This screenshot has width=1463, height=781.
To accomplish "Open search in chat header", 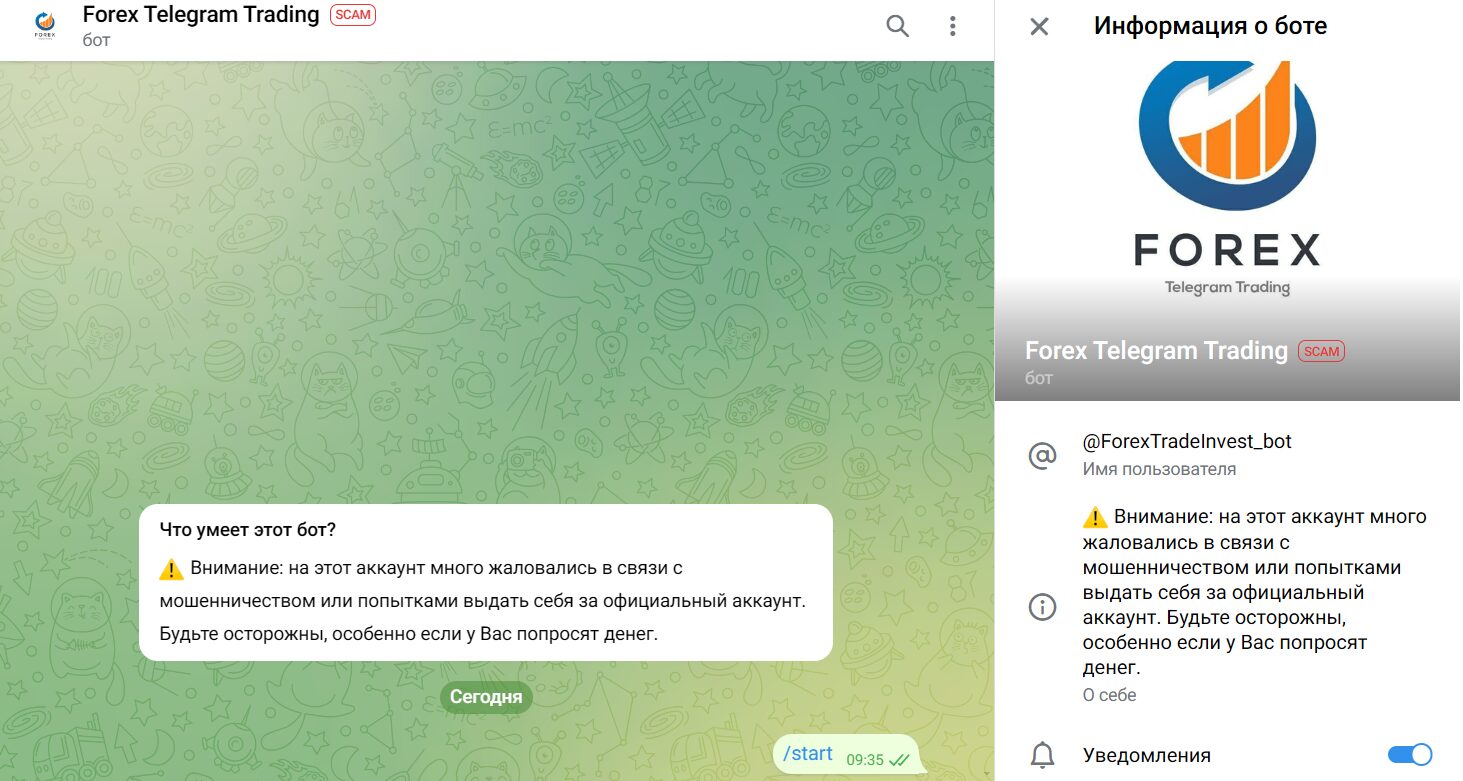I will (x=897, y=27).
